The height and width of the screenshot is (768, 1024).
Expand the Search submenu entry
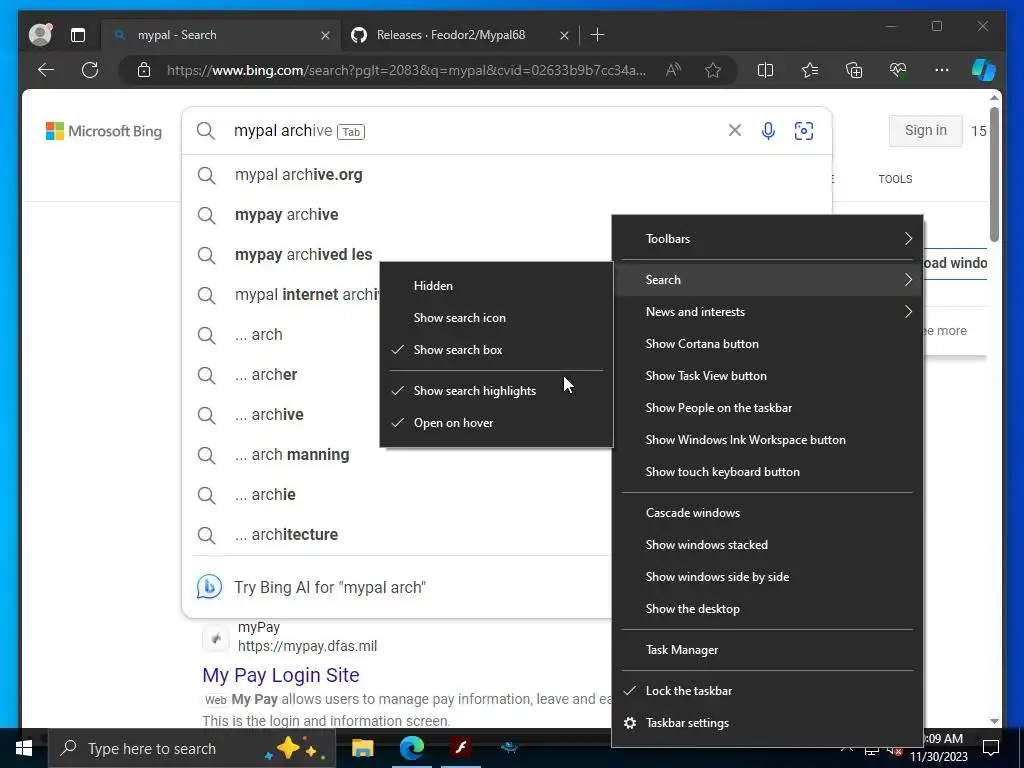(x=767, y=280)
